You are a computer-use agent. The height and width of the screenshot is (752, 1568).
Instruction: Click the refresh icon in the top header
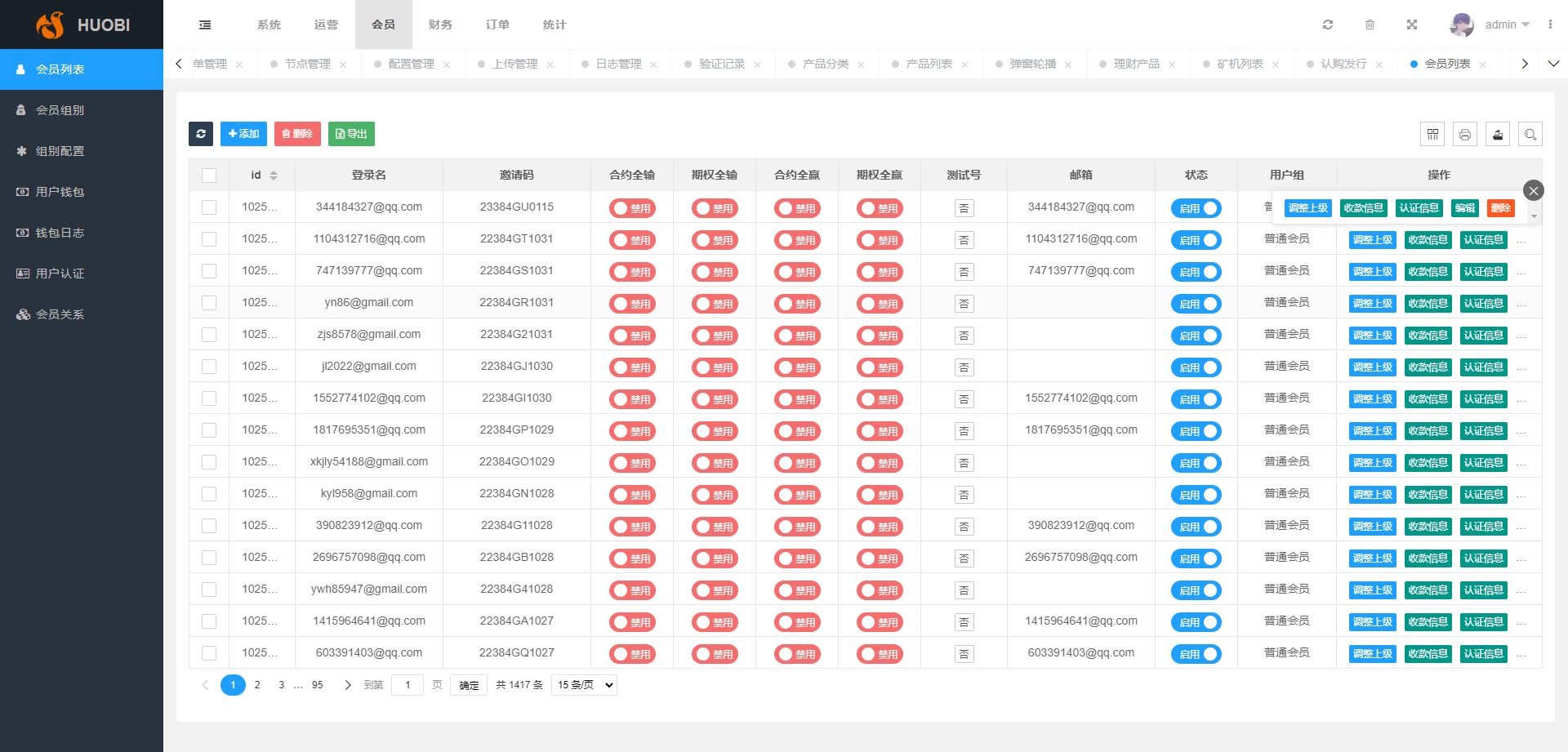pyautogui.click(x=1328, y=24)
